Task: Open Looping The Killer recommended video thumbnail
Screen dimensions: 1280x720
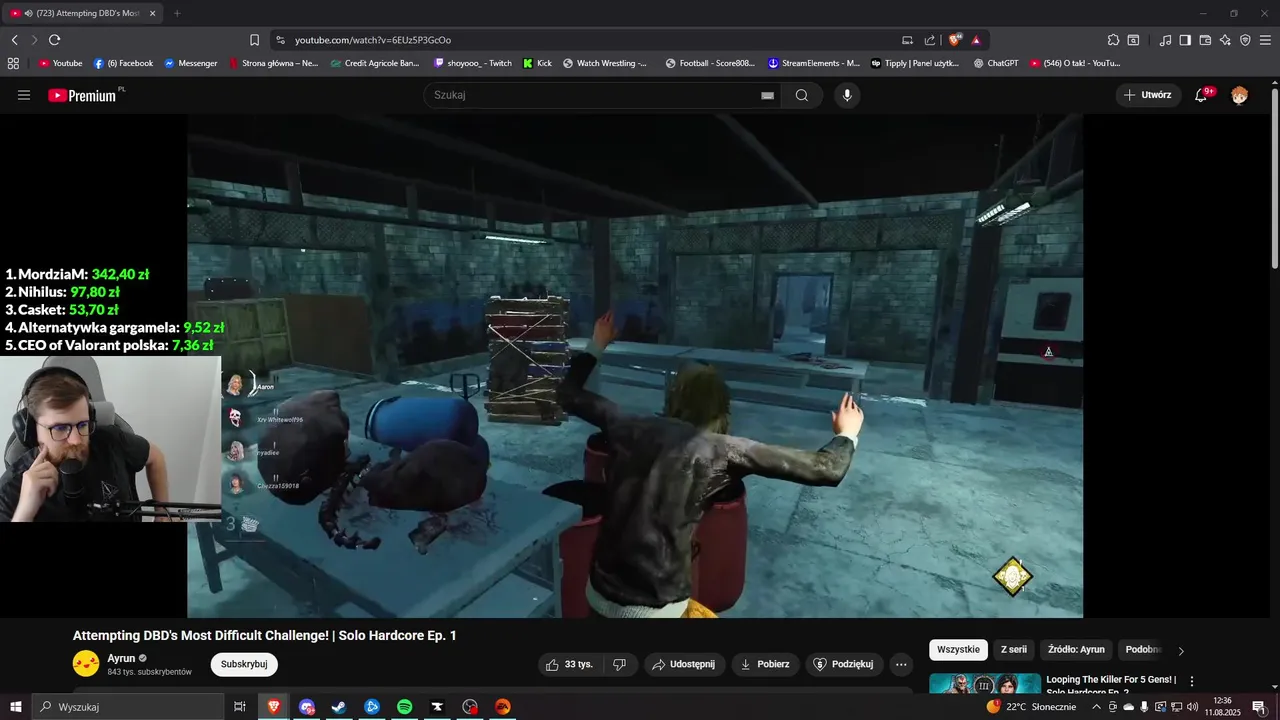Action: 985,684
